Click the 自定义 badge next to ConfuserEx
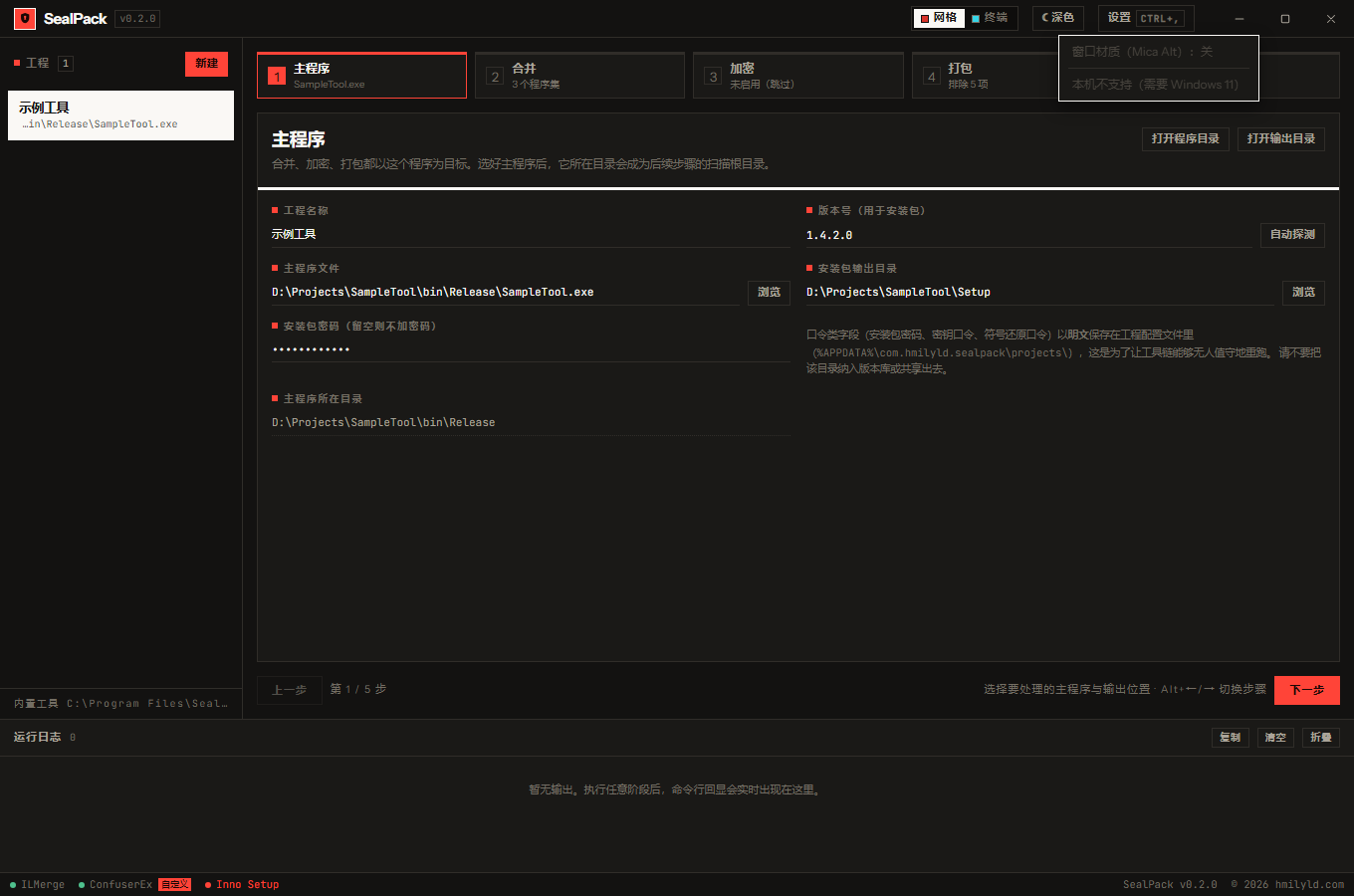1354x896 pixels. tap(174, 884)
